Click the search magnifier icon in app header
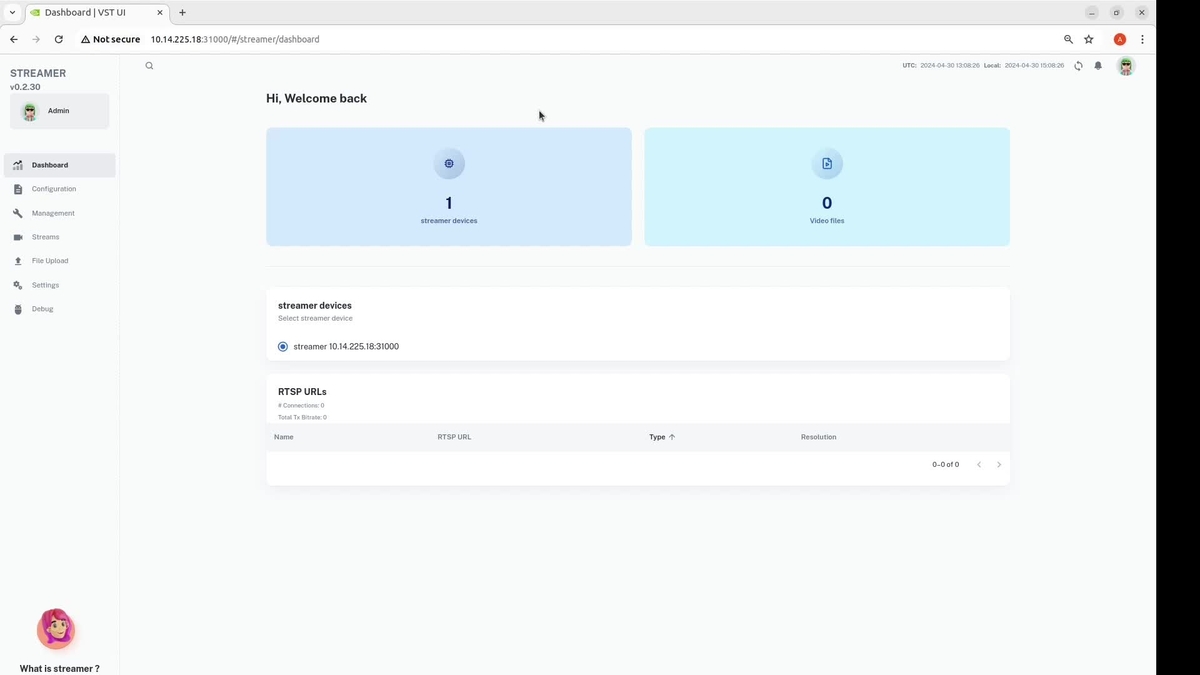Viewport: 1200px width, 675px height. coord(149,66)
